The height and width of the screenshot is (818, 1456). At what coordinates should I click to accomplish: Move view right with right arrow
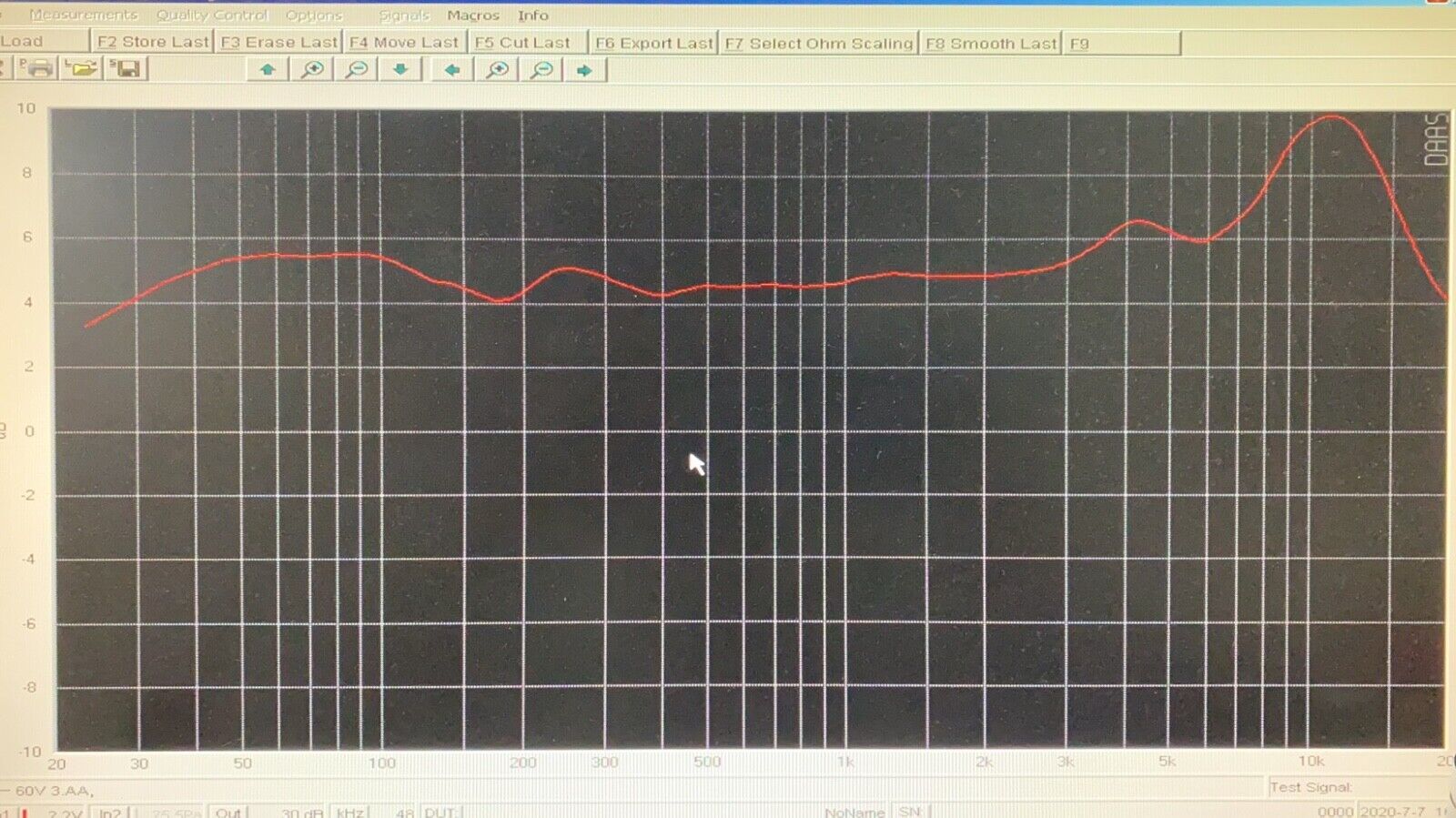585,70
